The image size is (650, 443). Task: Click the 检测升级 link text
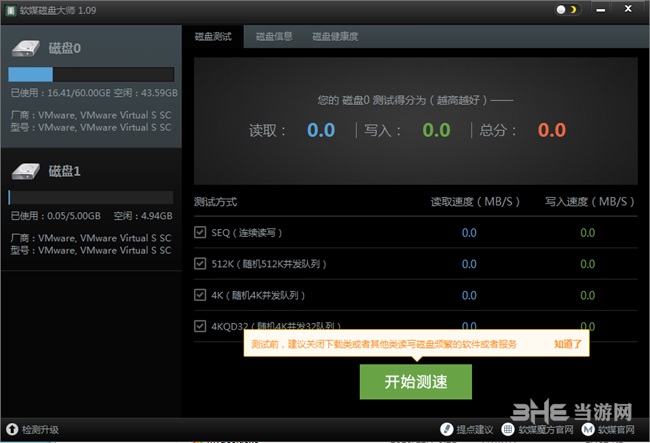click(40, 430)
